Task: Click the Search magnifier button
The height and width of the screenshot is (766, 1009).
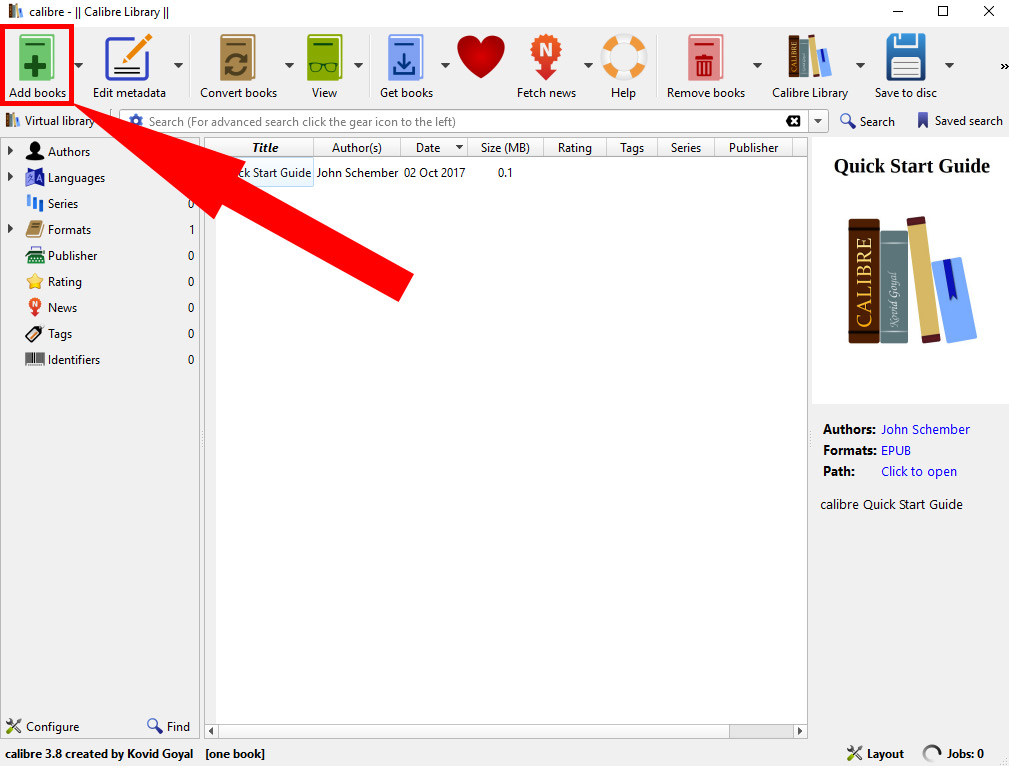Action: pyautogui.click(x=867, y=121)
